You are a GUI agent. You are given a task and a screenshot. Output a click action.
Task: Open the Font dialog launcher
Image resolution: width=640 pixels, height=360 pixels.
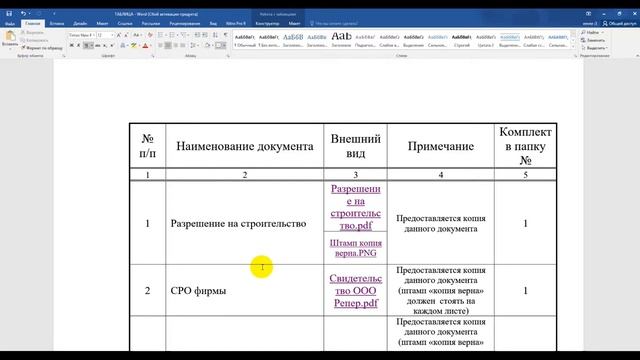153,56
